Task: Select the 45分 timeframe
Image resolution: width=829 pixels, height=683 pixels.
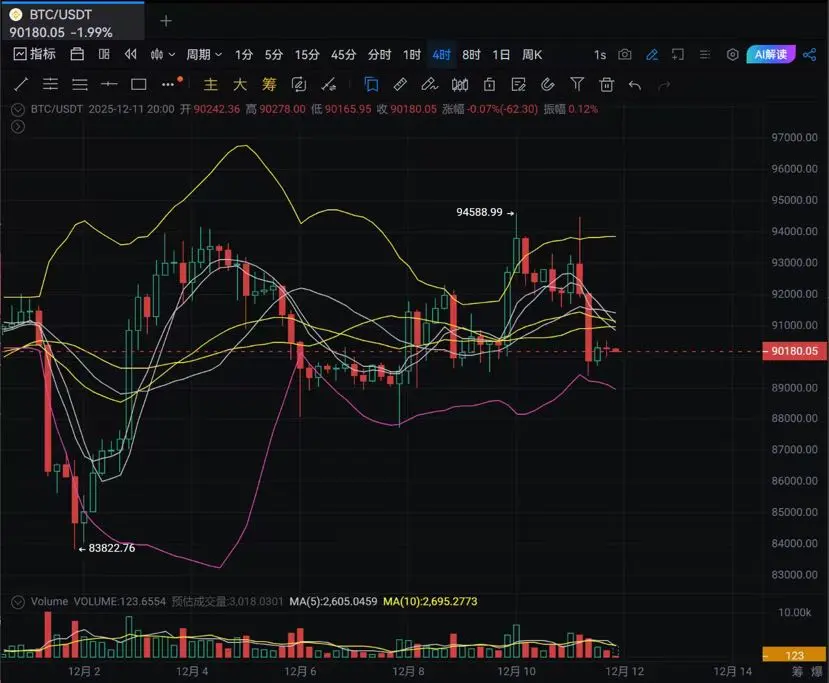Action: coord(343,54)
